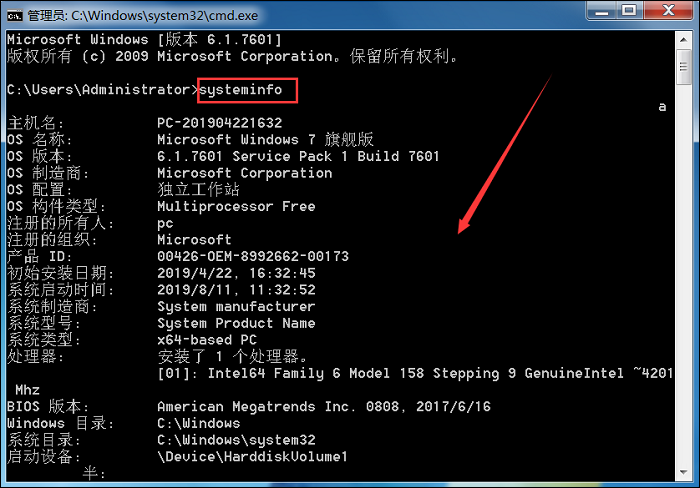Click the host name PC-201904221632
The width and height of the screenshot is (700, 488).
[x=220, y=123]
